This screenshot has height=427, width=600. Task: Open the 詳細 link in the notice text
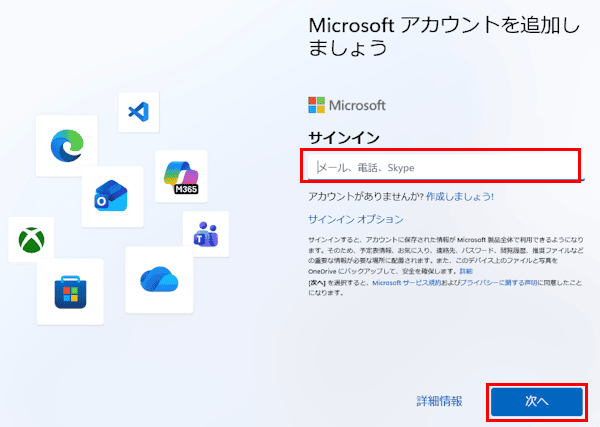[466, 271]
